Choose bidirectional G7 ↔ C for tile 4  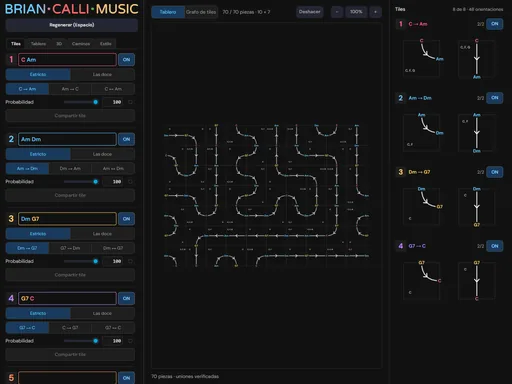click(113, 328)
